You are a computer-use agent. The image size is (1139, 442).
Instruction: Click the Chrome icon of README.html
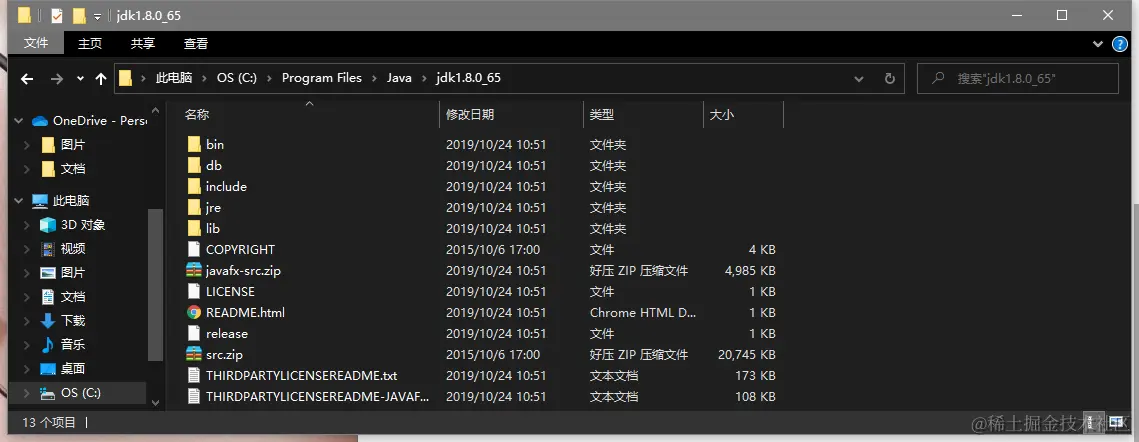[x=194, y=313]
